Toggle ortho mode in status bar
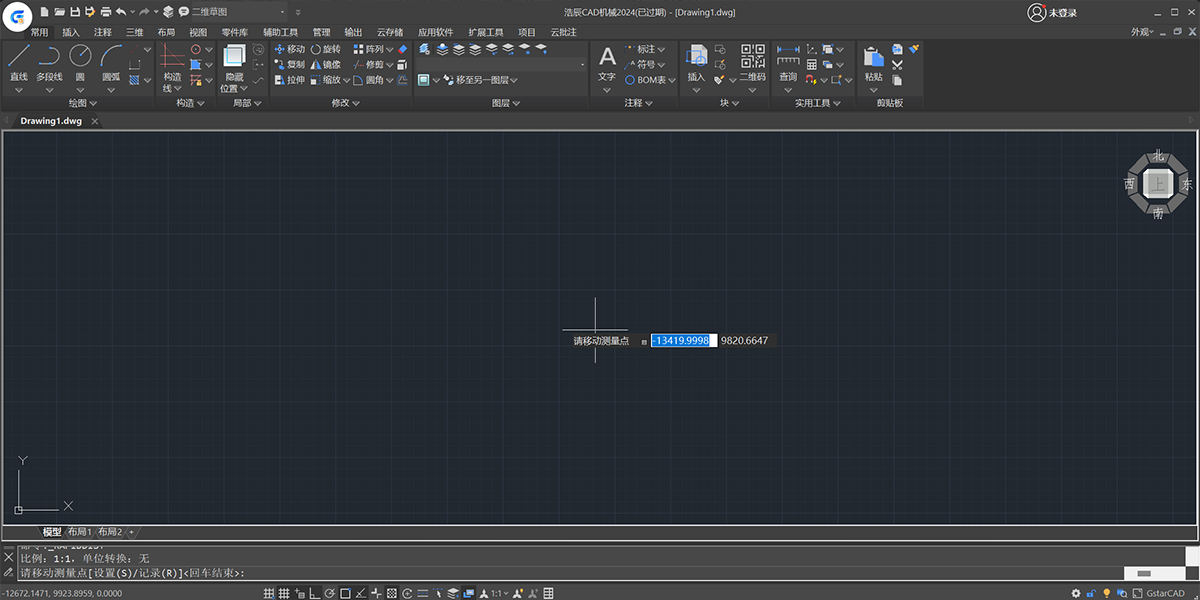1200x600 pixels. [315, 593]
